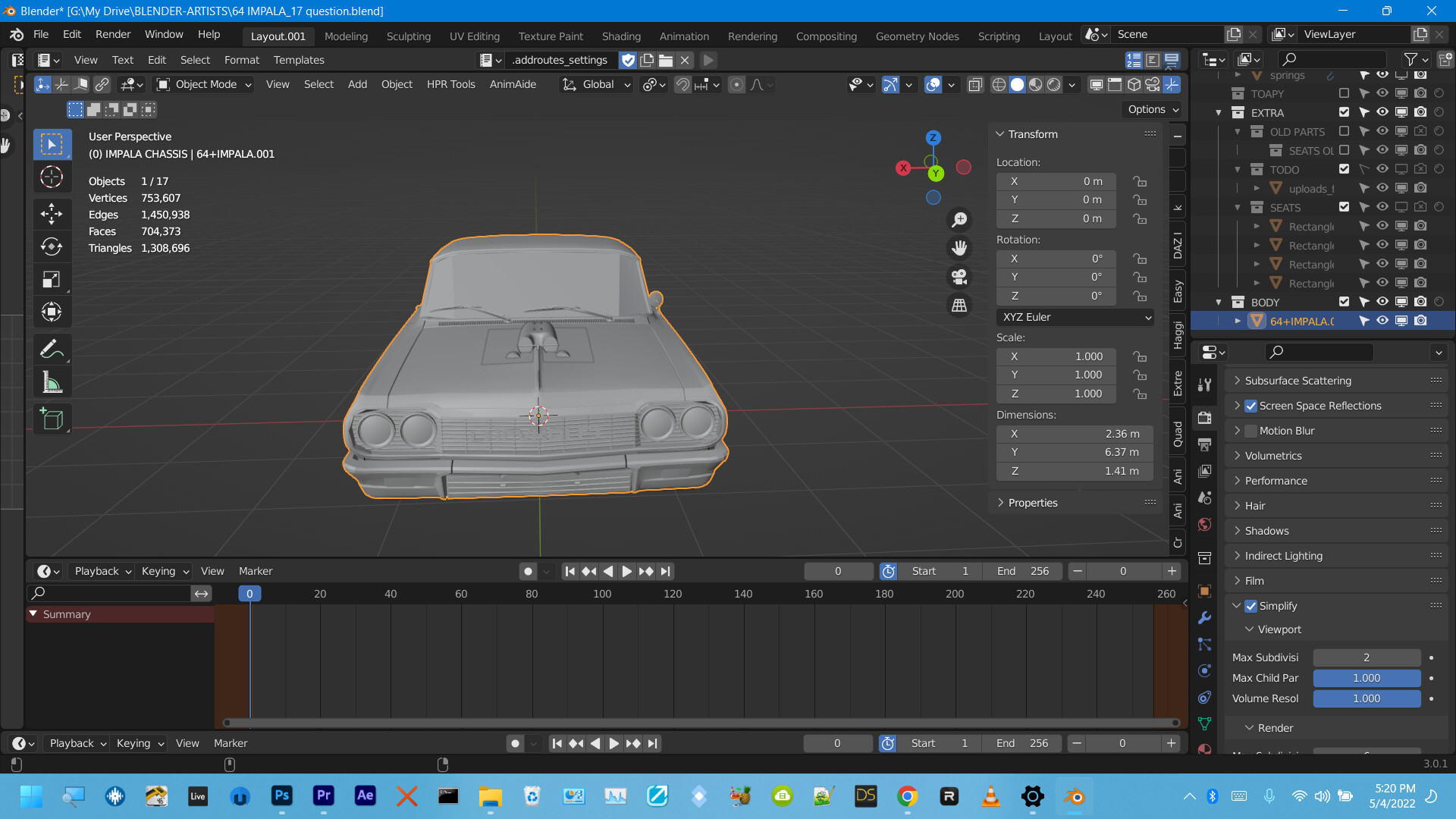Select the Cursor tool icon
Image resolution: width=1456 pixels, height=819 pixels.
tap(51, 177)
